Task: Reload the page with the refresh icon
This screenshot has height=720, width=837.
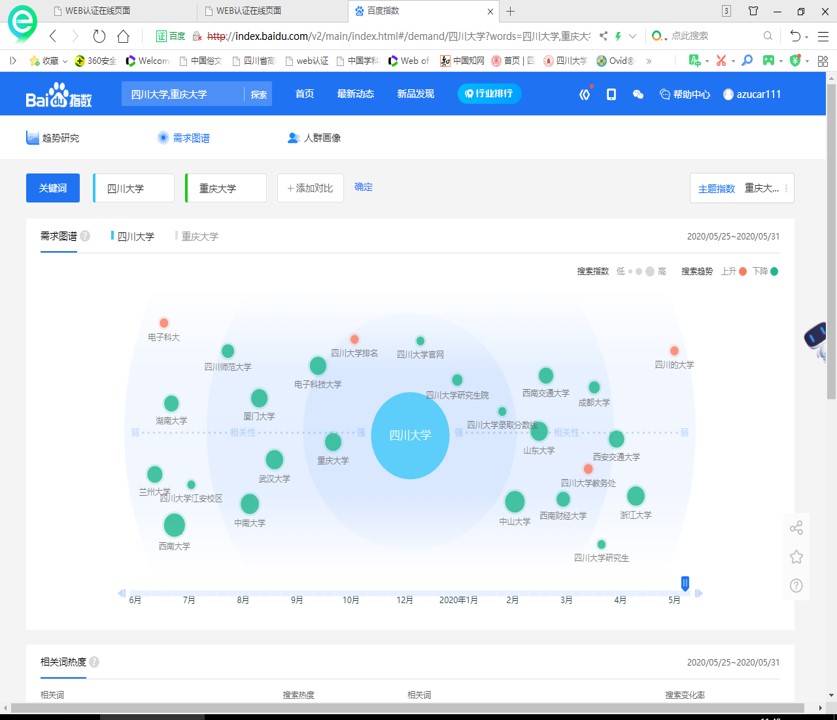Action: click(x=99, y=36)
